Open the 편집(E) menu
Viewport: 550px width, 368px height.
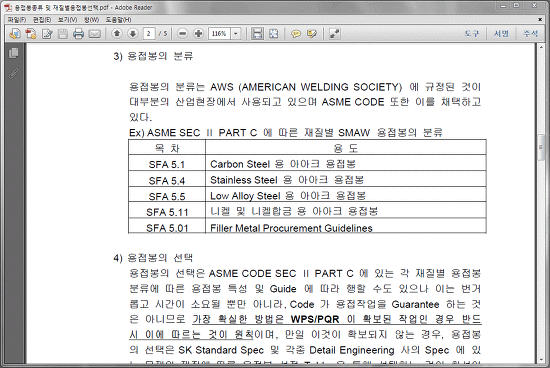42,20
